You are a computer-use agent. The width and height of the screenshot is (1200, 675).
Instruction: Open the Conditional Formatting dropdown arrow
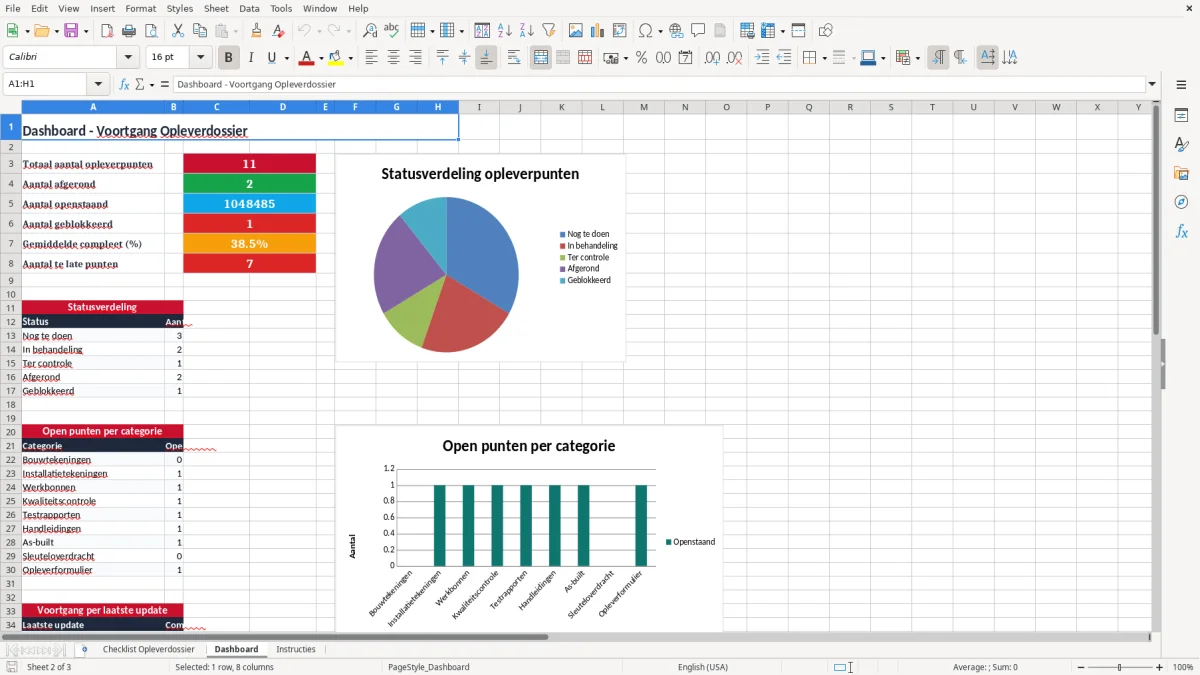(917, 58)
